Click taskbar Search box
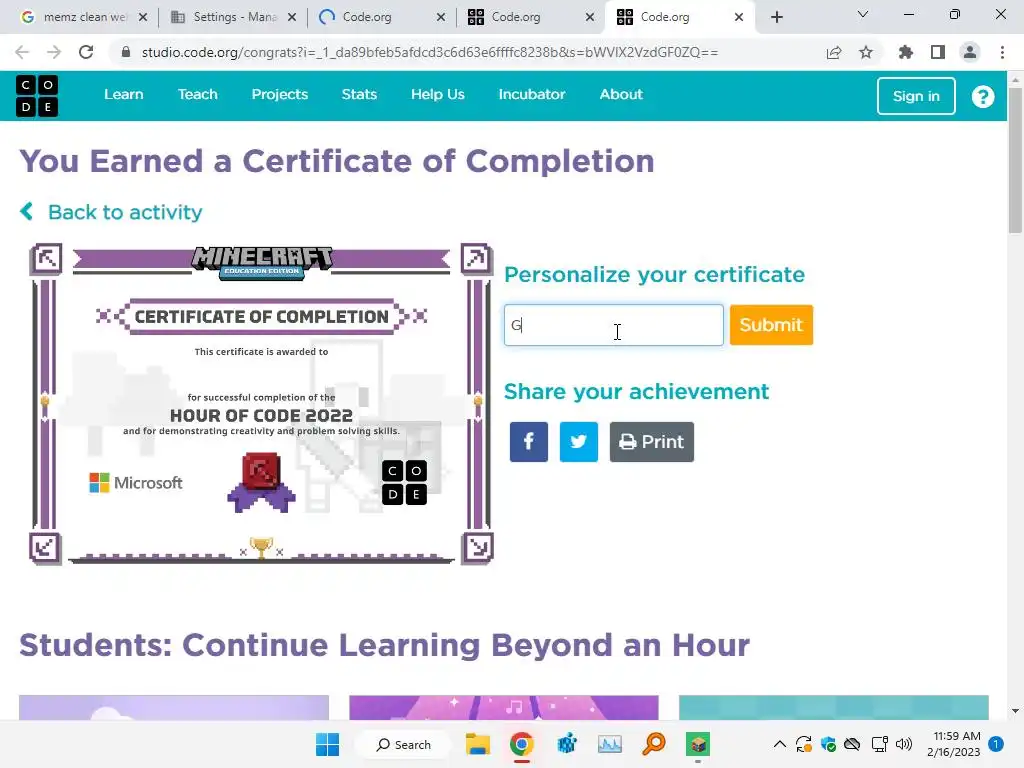 [404, 744]
